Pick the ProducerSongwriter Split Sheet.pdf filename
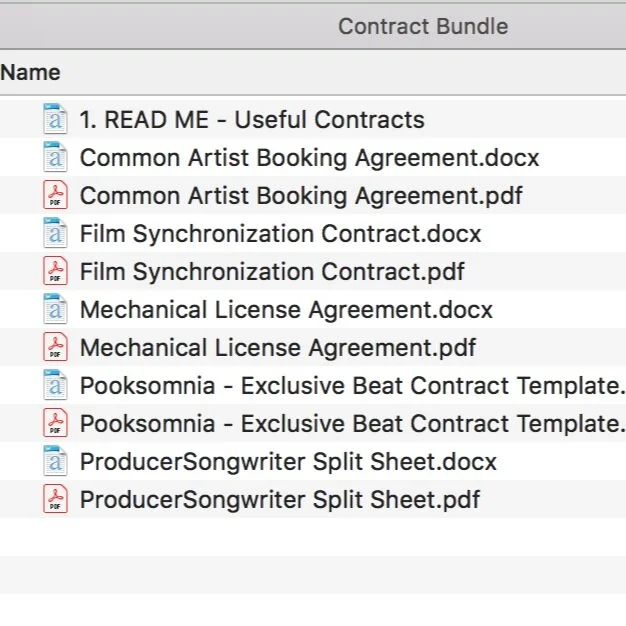626x626 pixels. tap(280, 499)
